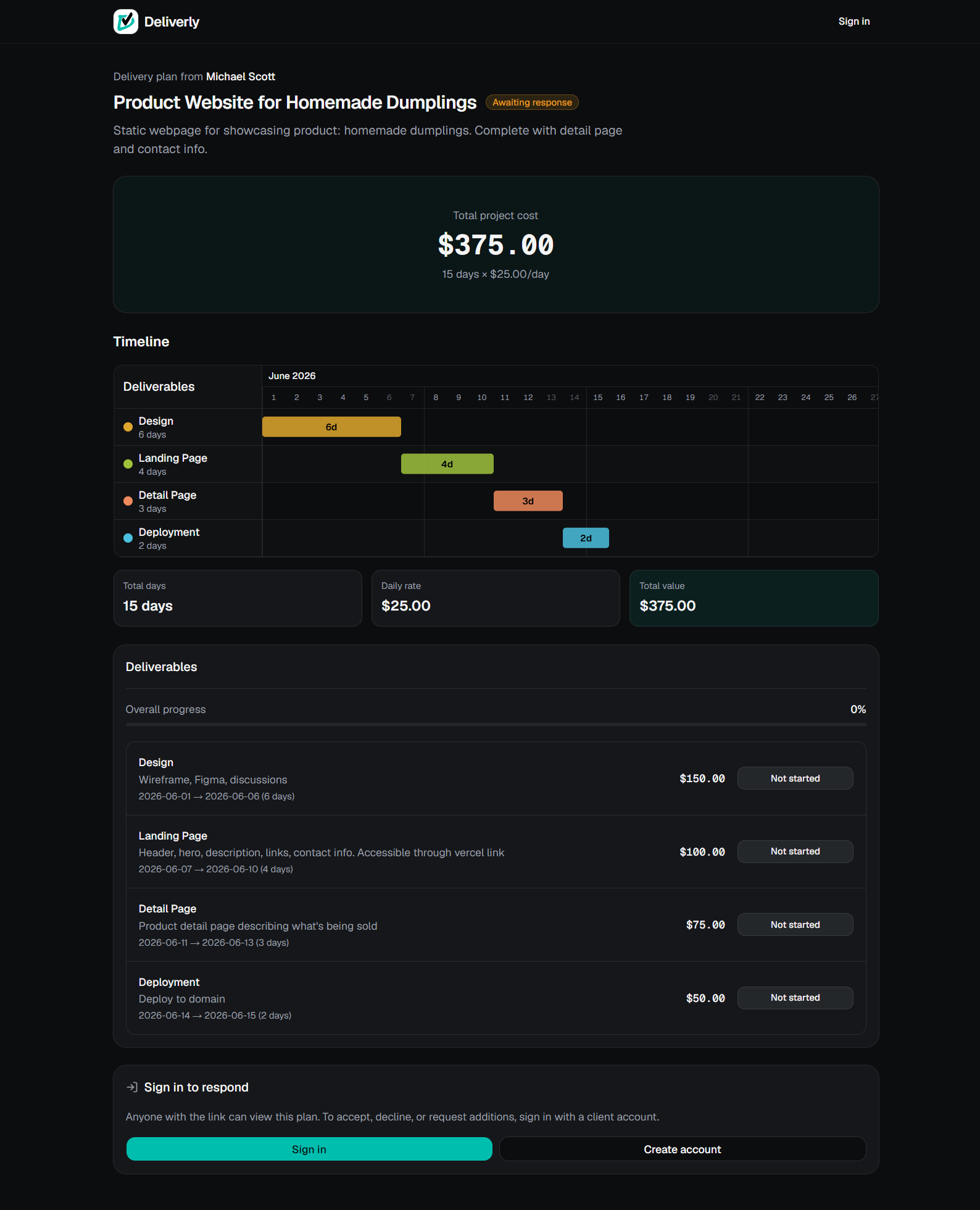The height and width of the screenshot is (1210, 980).
Task: Select the 2d Deployment timeline bar
Action: click(x=586, y=538)
